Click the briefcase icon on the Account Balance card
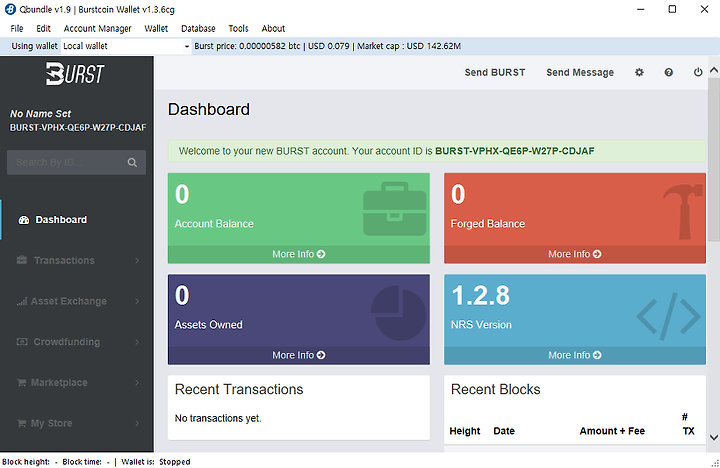The height and width of the screenshot is (468, 720). [x=394, y=209]
